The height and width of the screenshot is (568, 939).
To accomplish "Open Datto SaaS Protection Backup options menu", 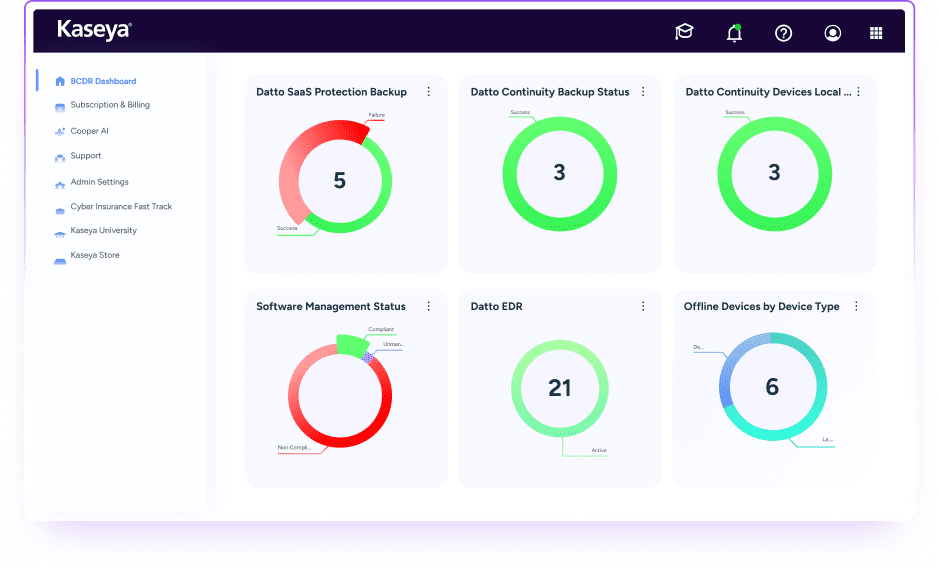I will 429,92.
